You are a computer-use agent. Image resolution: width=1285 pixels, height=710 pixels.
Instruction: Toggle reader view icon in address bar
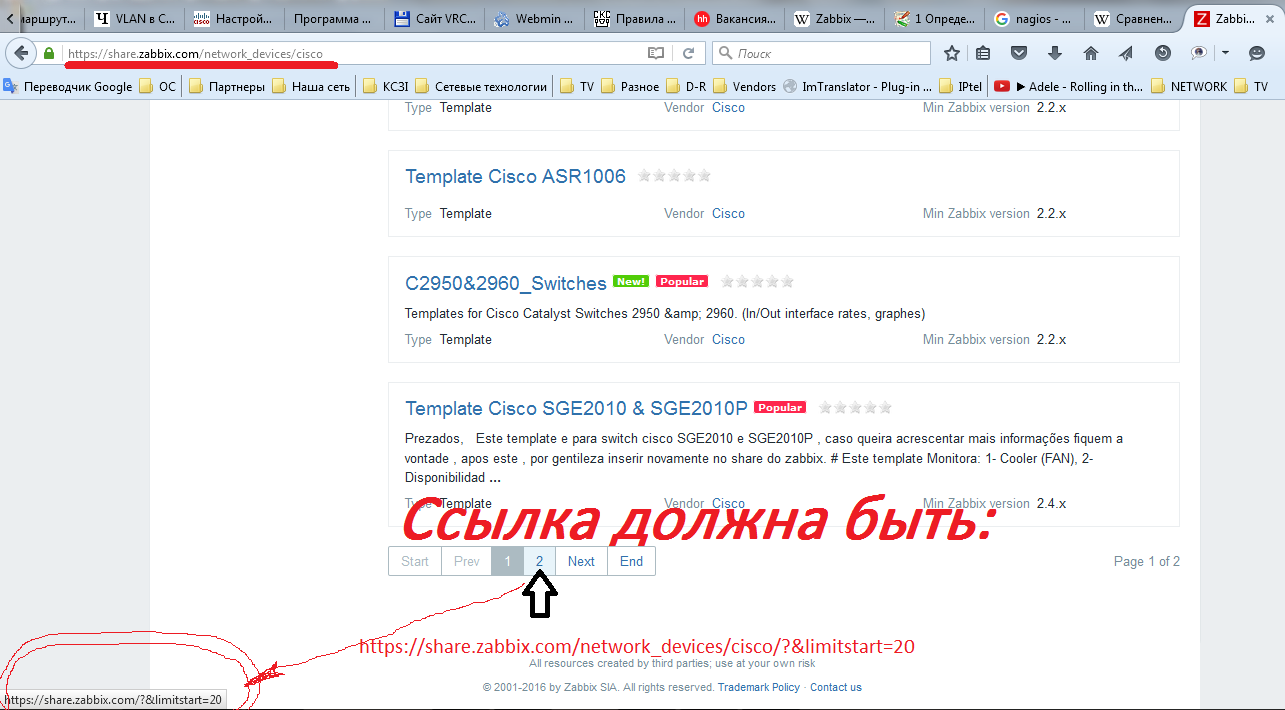pos(655,53)
